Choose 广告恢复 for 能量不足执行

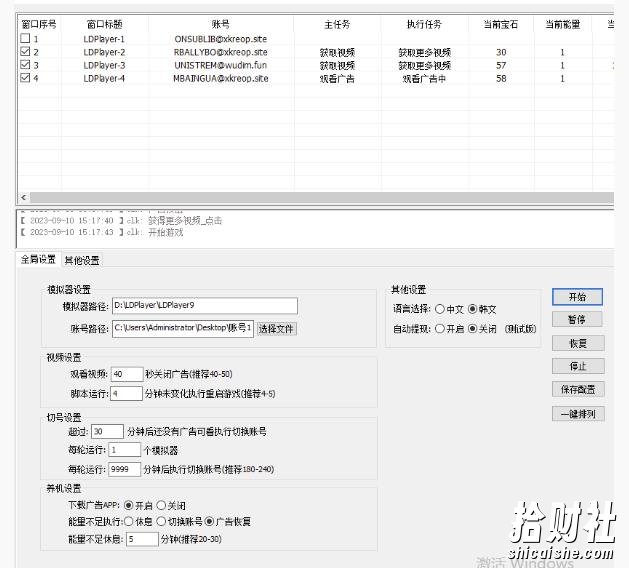pyautogui.click(x=209, y=521)
